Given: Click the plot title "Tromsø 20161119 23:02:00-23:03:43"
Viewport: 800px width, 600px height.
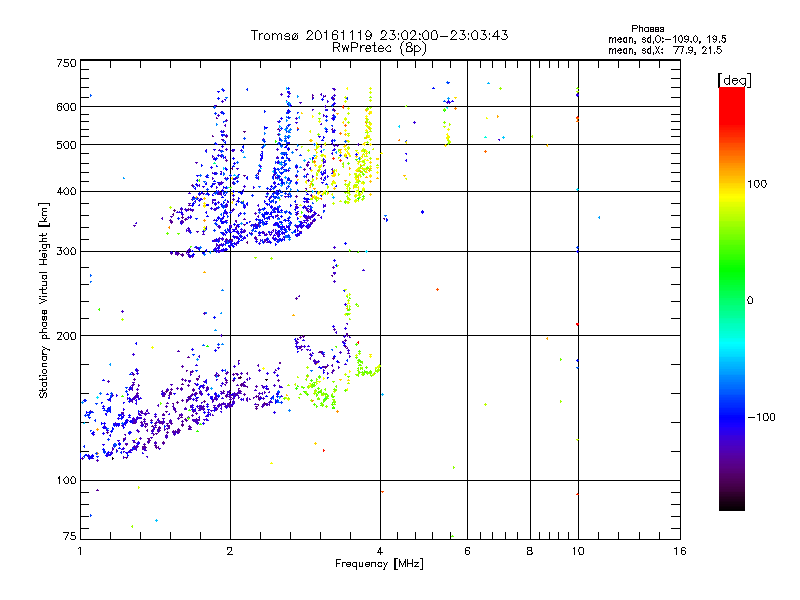Looking at the screenshot, I should pyautogui.click(x=379, y=35).
